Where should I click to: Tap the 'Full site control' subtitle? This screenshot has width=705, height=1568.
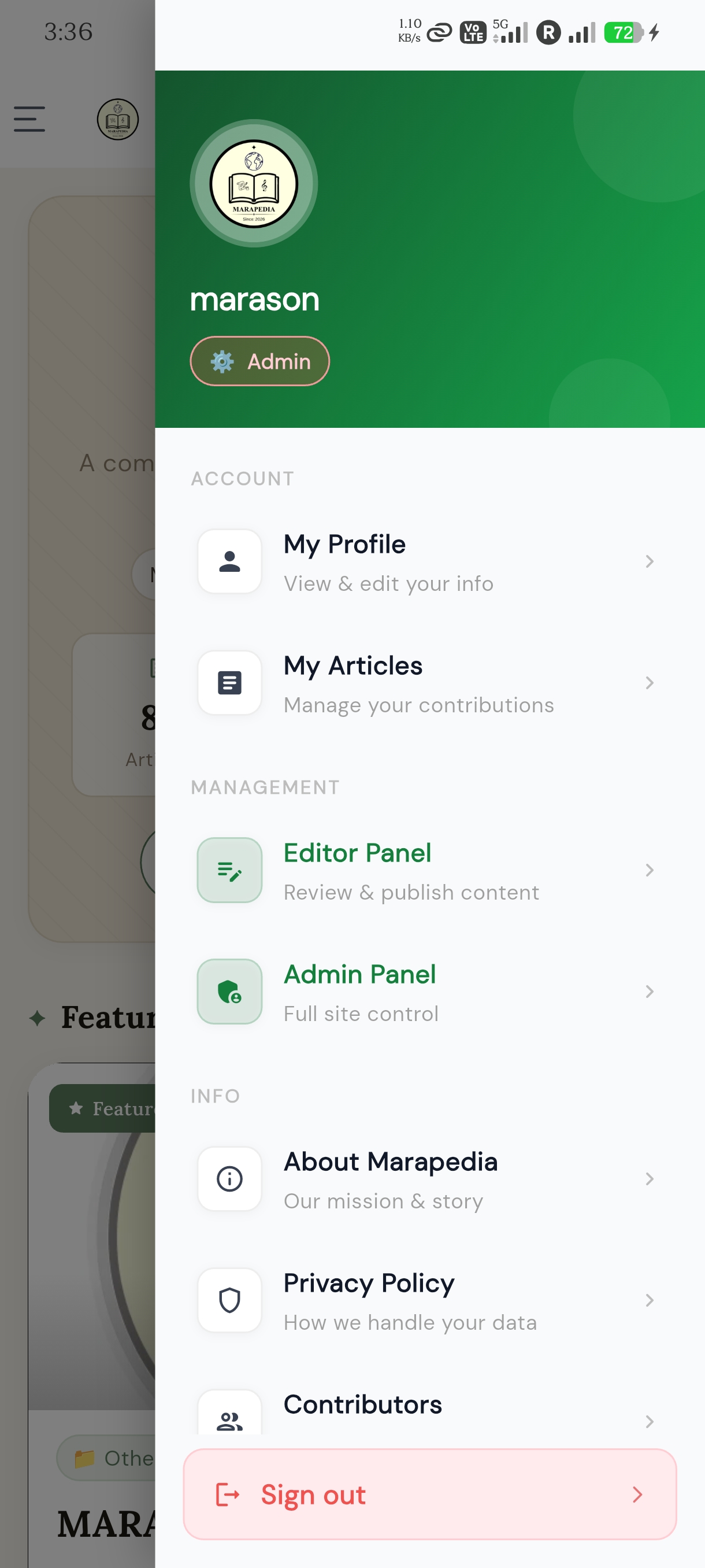coord(361,1014)
